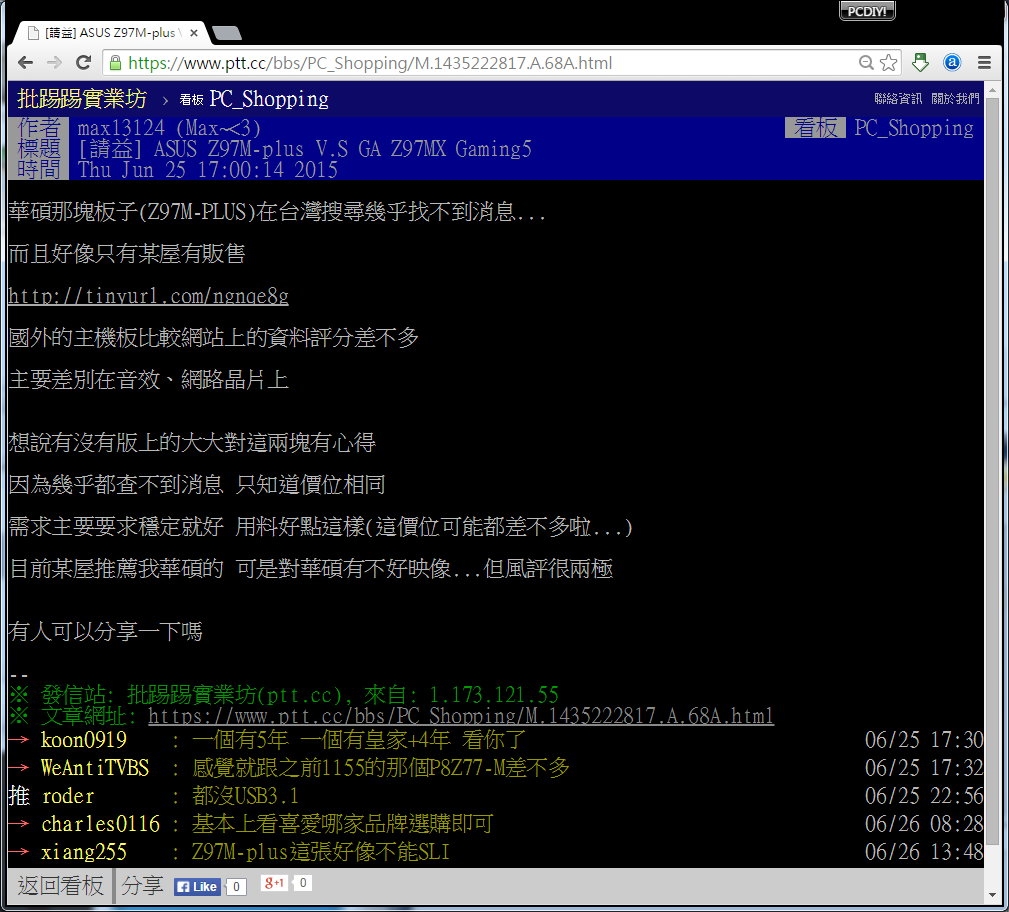1009x912 pixels.
Task: Click the PCDIY! badge at top
Action: (x=867, y=11)
